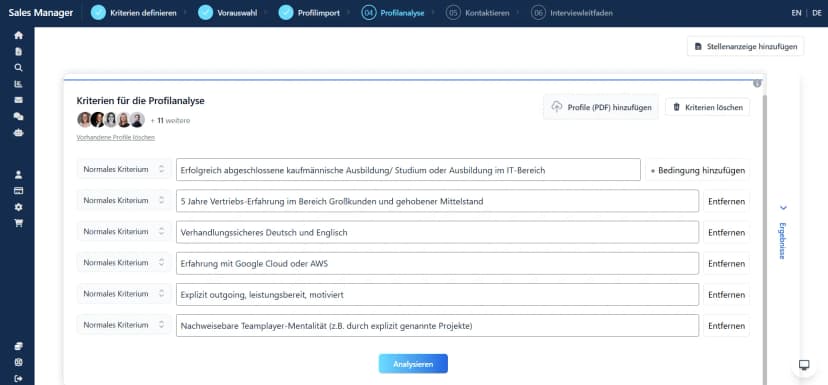Click the Analysieren button
828x385 pixels.
tap(413, 364)
